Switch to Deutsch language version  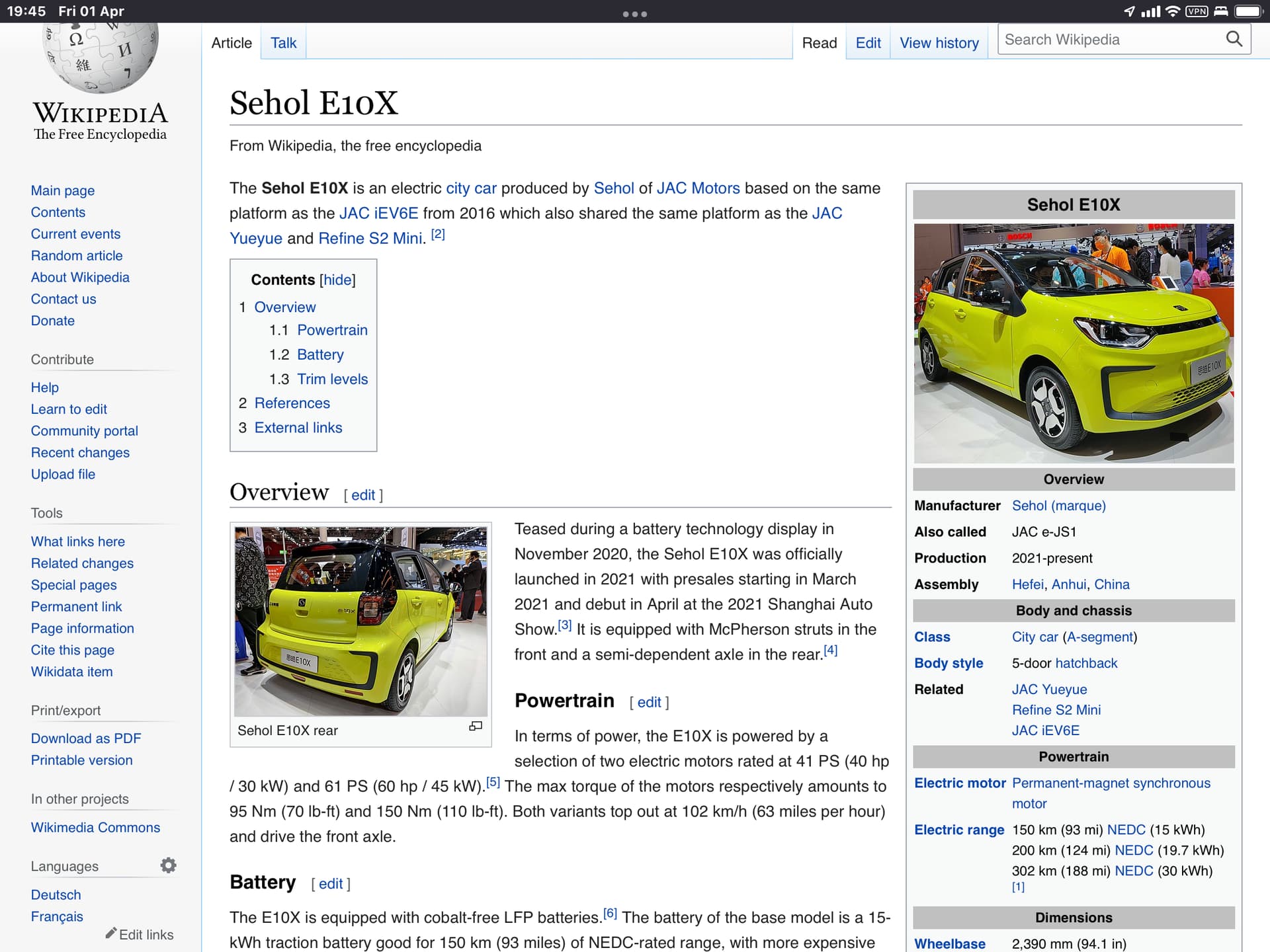click(x=56, y=894)
